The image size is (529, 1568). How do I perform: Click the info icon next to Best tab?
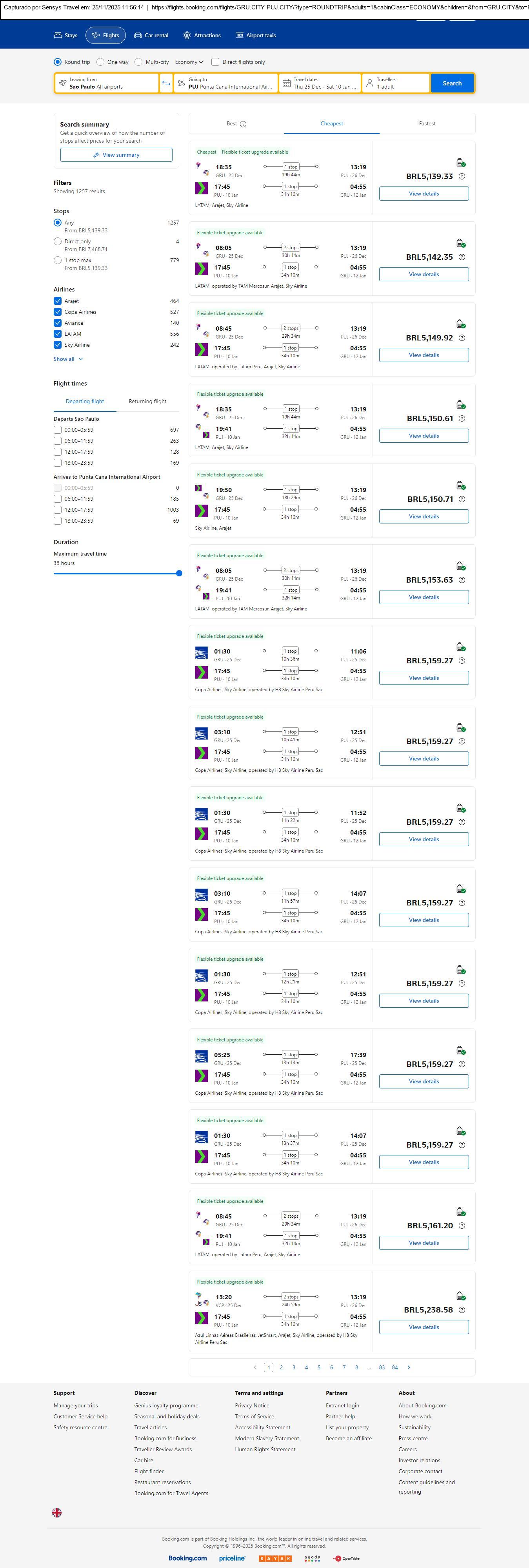tap(243, 124)
